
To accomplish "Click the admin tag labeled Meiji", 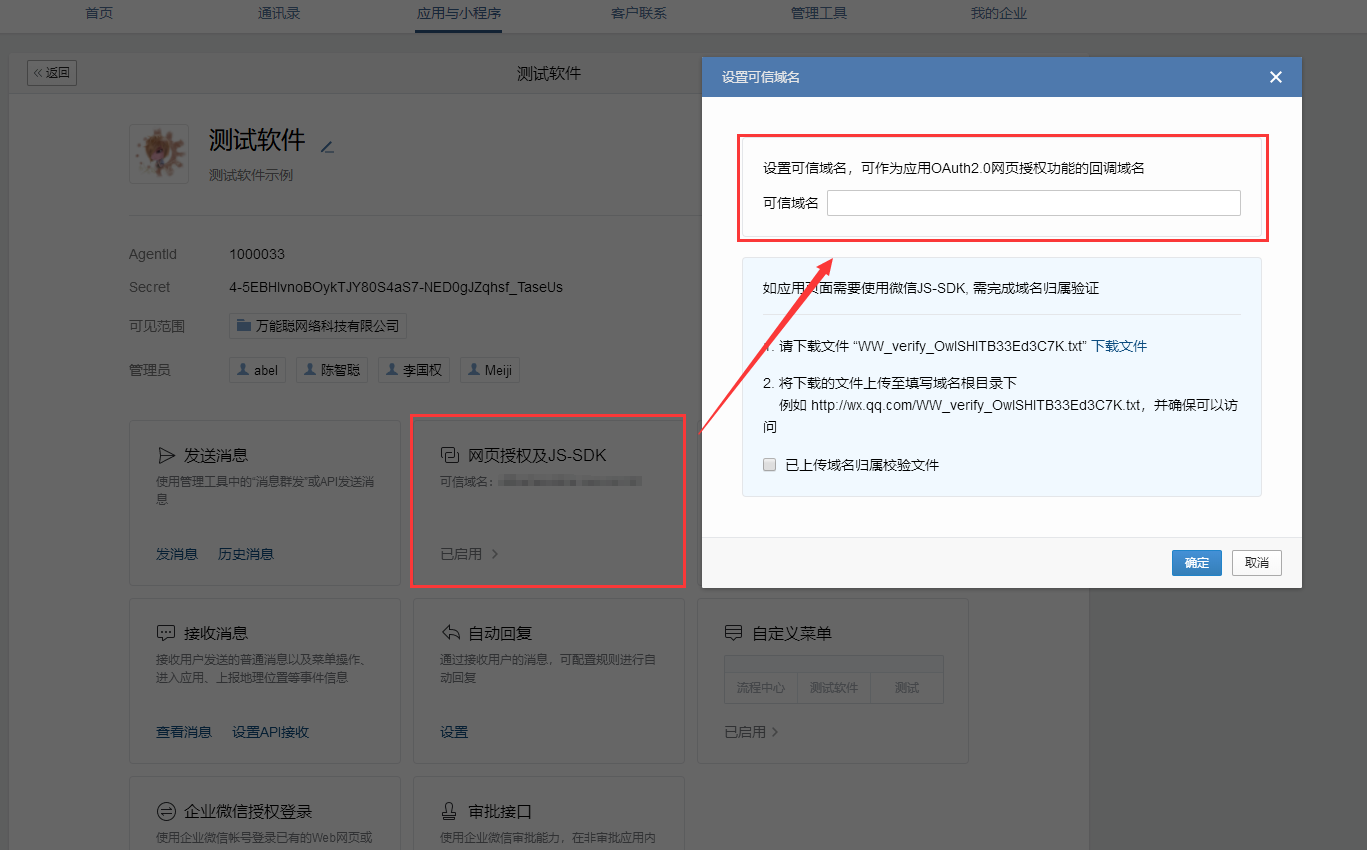I will click(489, 369).
